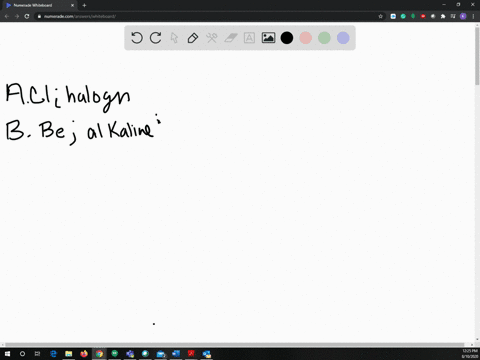Open the white-blue extension icon
This screenshot has height=360, width=480.
(393, 16)
